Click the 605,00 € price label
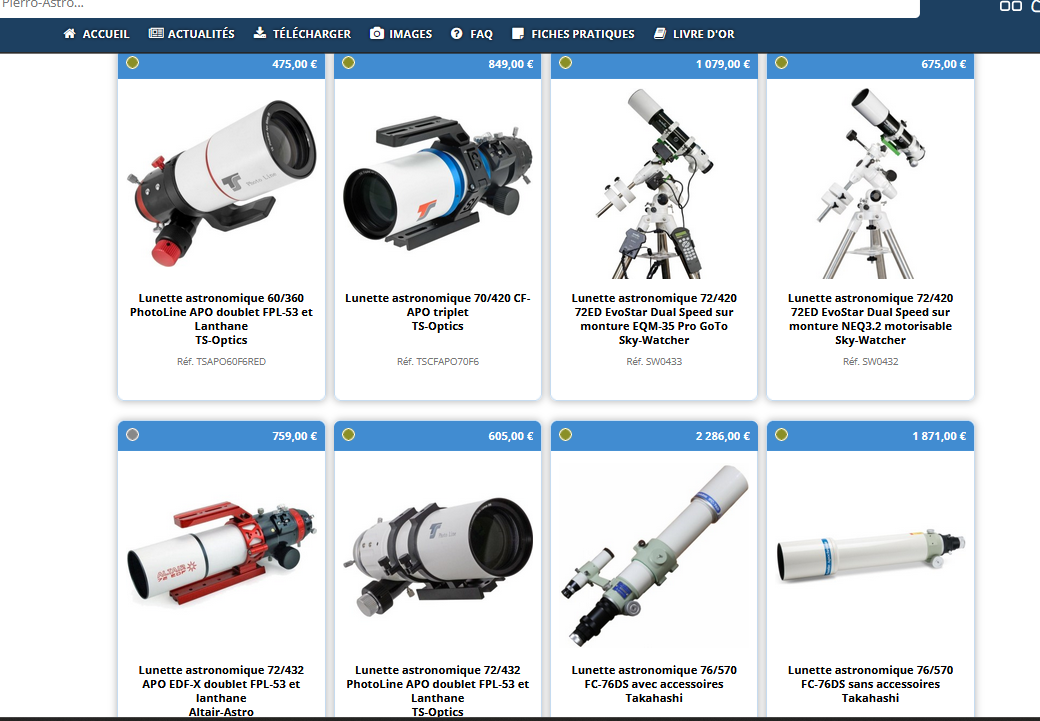Screen dimensions: 1040x721 click(x=511, y=436)
